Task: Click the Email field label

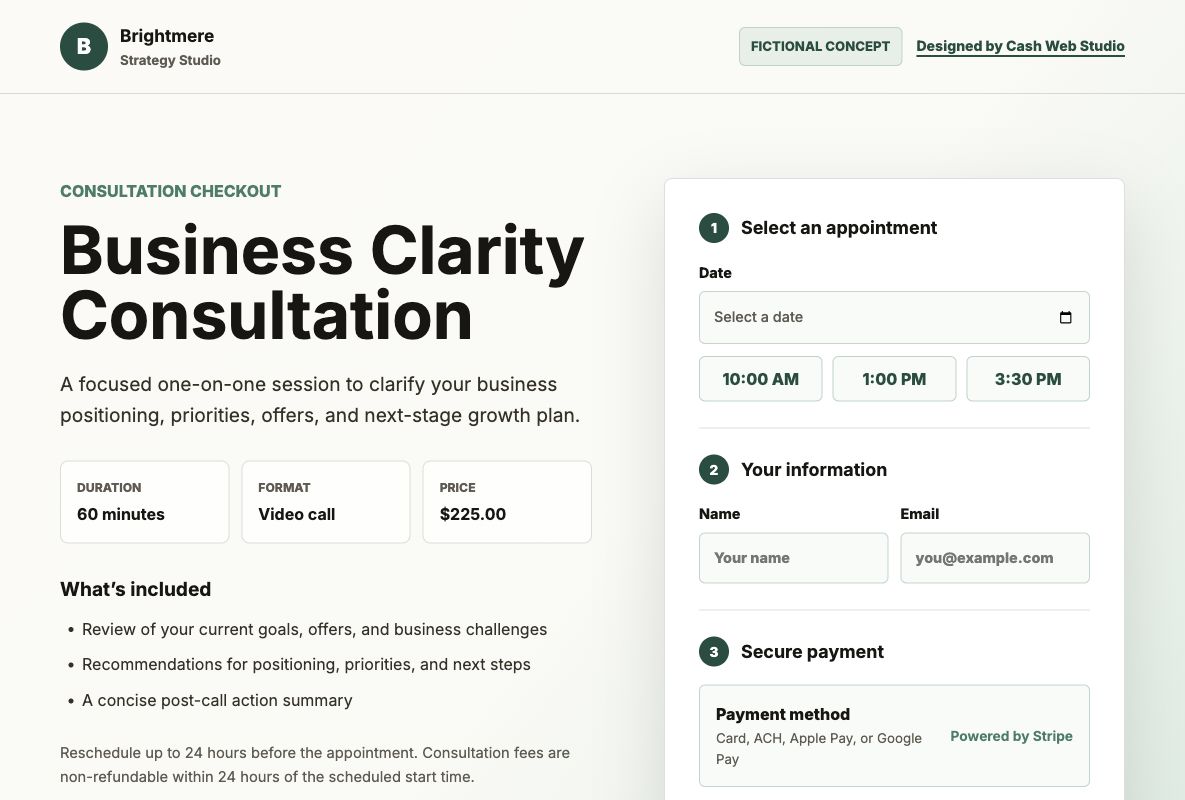Action: (920, 514)
